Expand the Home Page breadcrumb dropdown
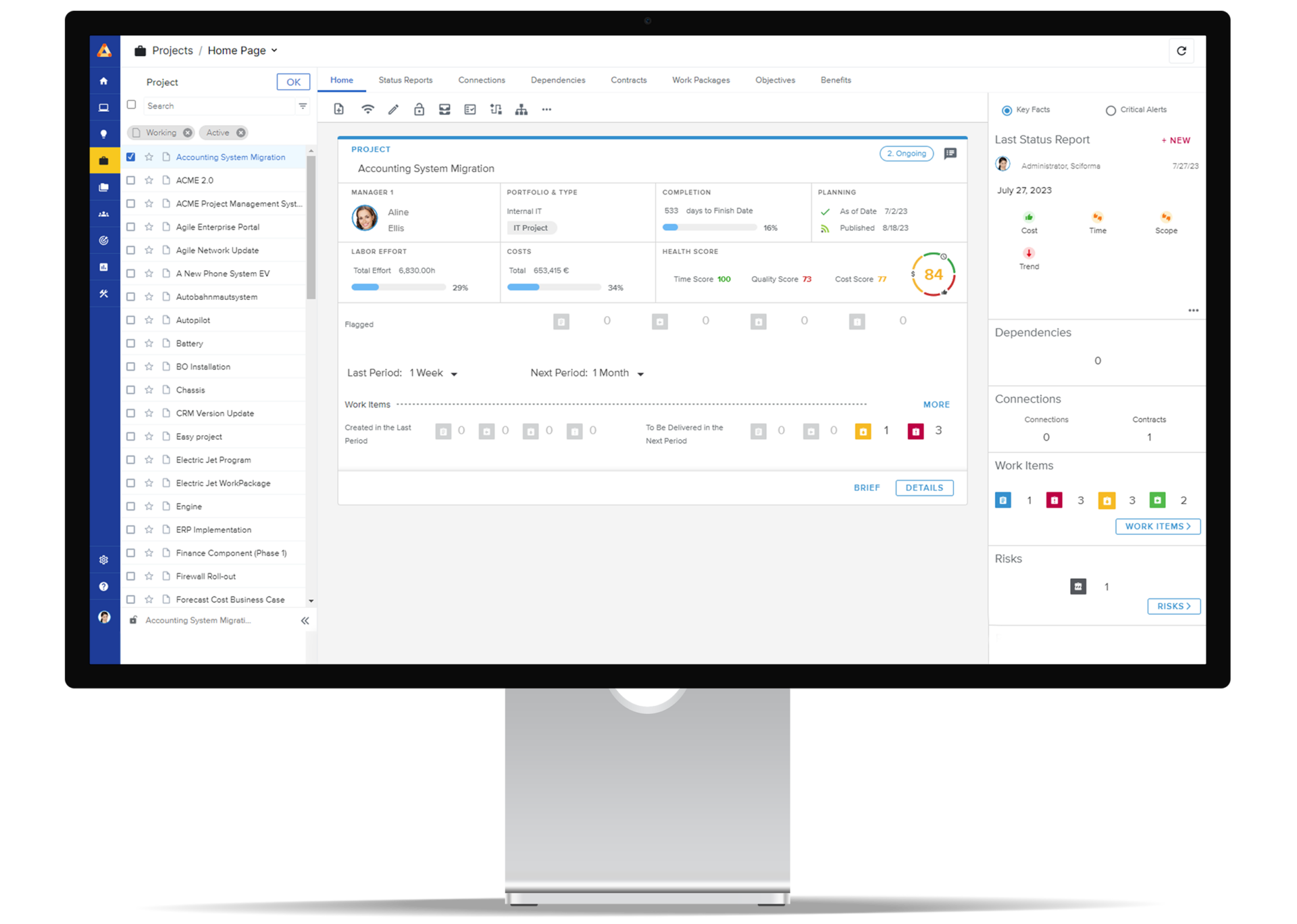The width and height of the screenshot is (1297, 924). pyautogui.click(x=274, y=51)
